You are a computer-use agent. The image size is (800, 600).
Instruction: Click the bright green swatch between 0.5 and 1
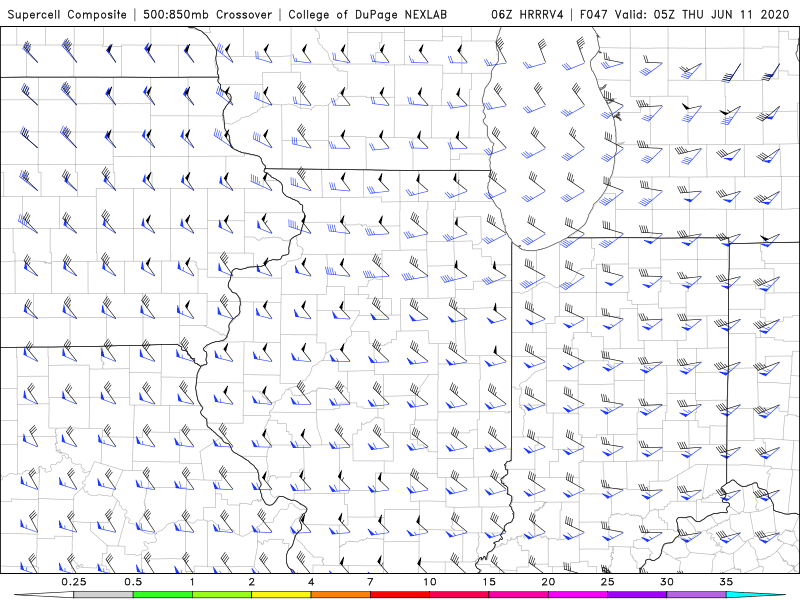click(163, 595)
